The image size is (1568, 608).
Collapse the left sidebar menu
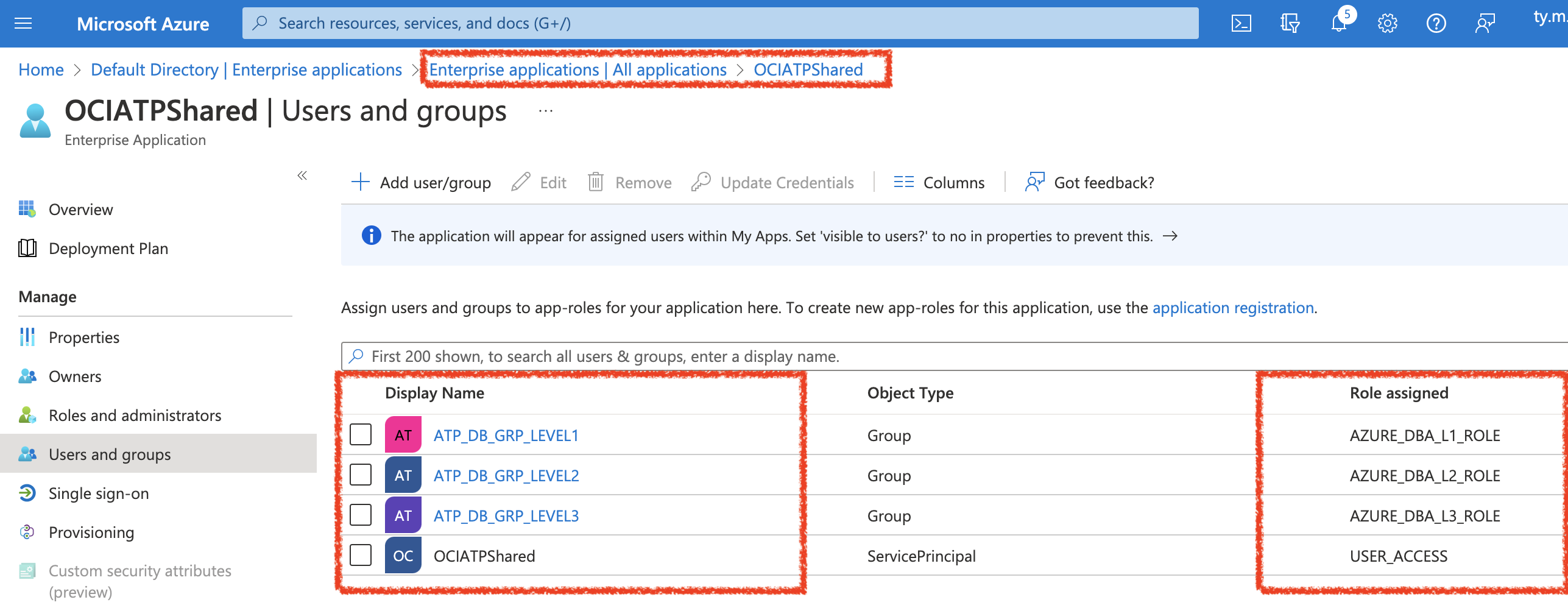[x=302, y=176]
